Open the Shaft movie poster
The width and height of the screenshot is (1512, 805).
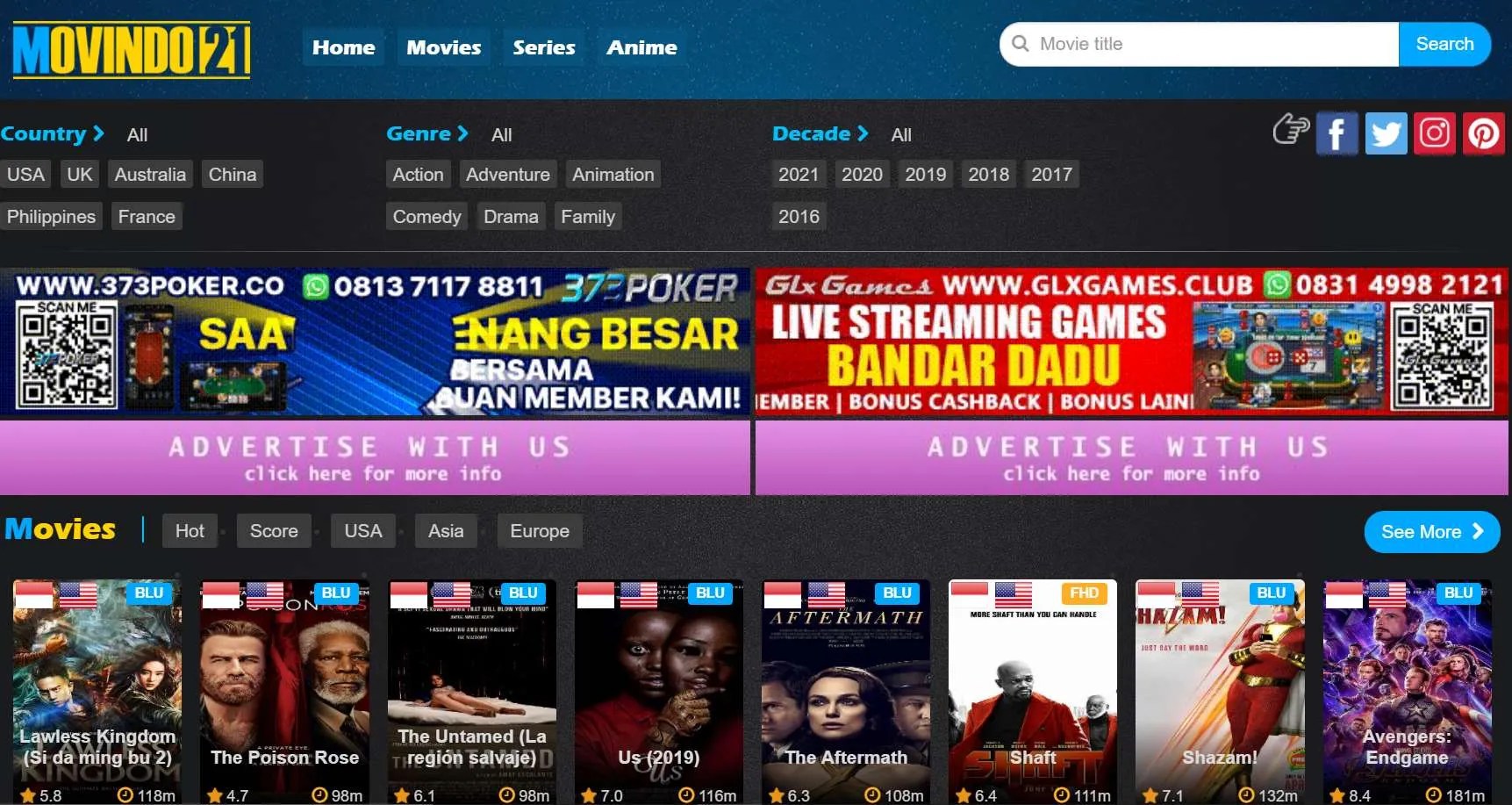[x=1033, y=692]
